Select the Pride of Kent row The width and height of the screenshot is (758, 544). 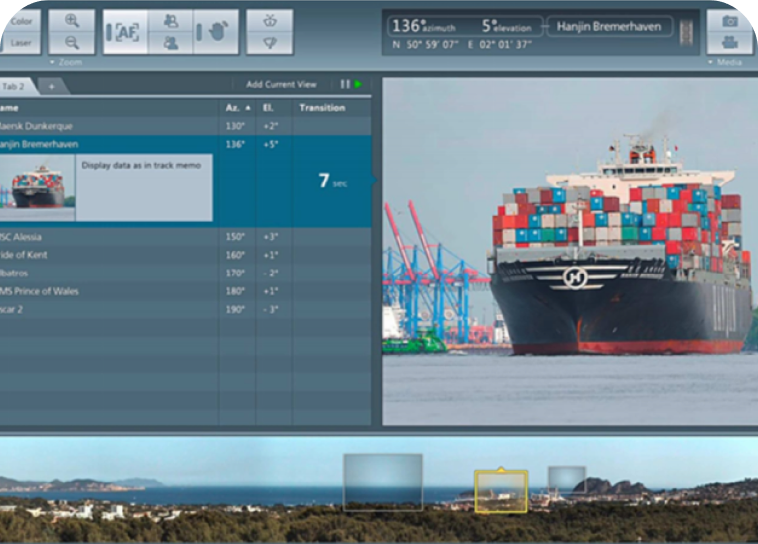click(x=185, y=255)
